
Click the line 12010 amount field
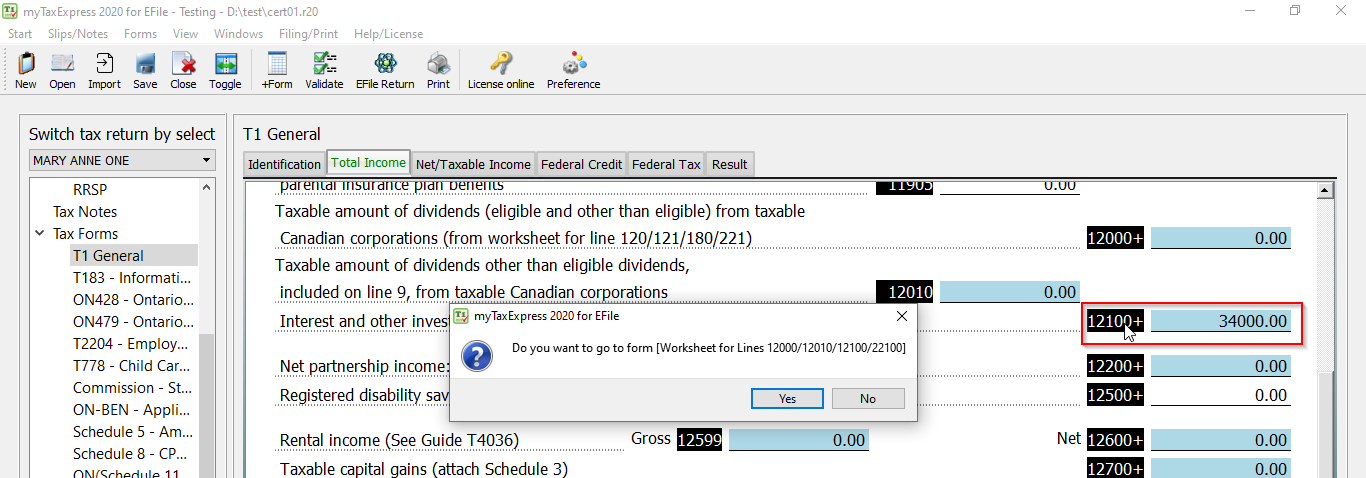pos(1009,292)
